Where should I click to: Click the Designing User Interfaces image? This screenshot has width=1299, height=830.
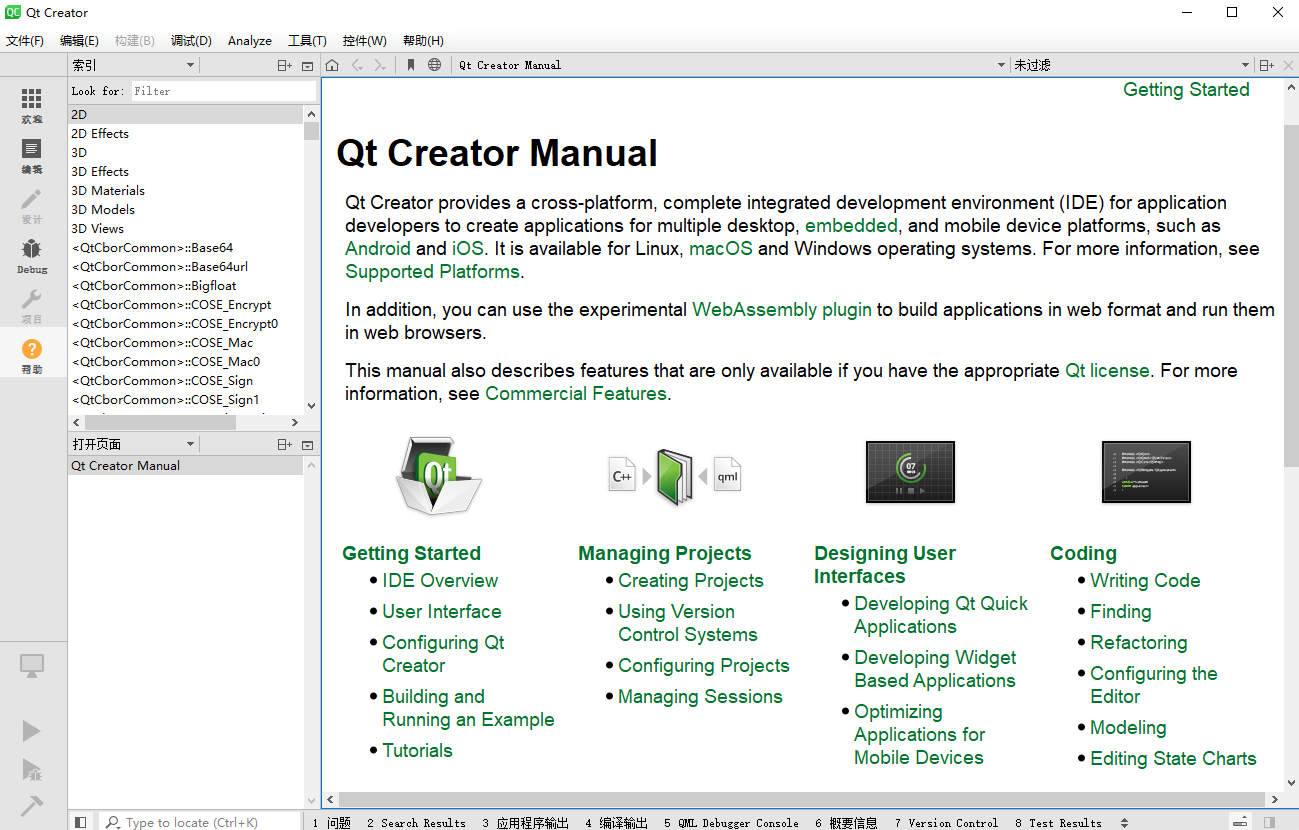[x=910, y=472]
